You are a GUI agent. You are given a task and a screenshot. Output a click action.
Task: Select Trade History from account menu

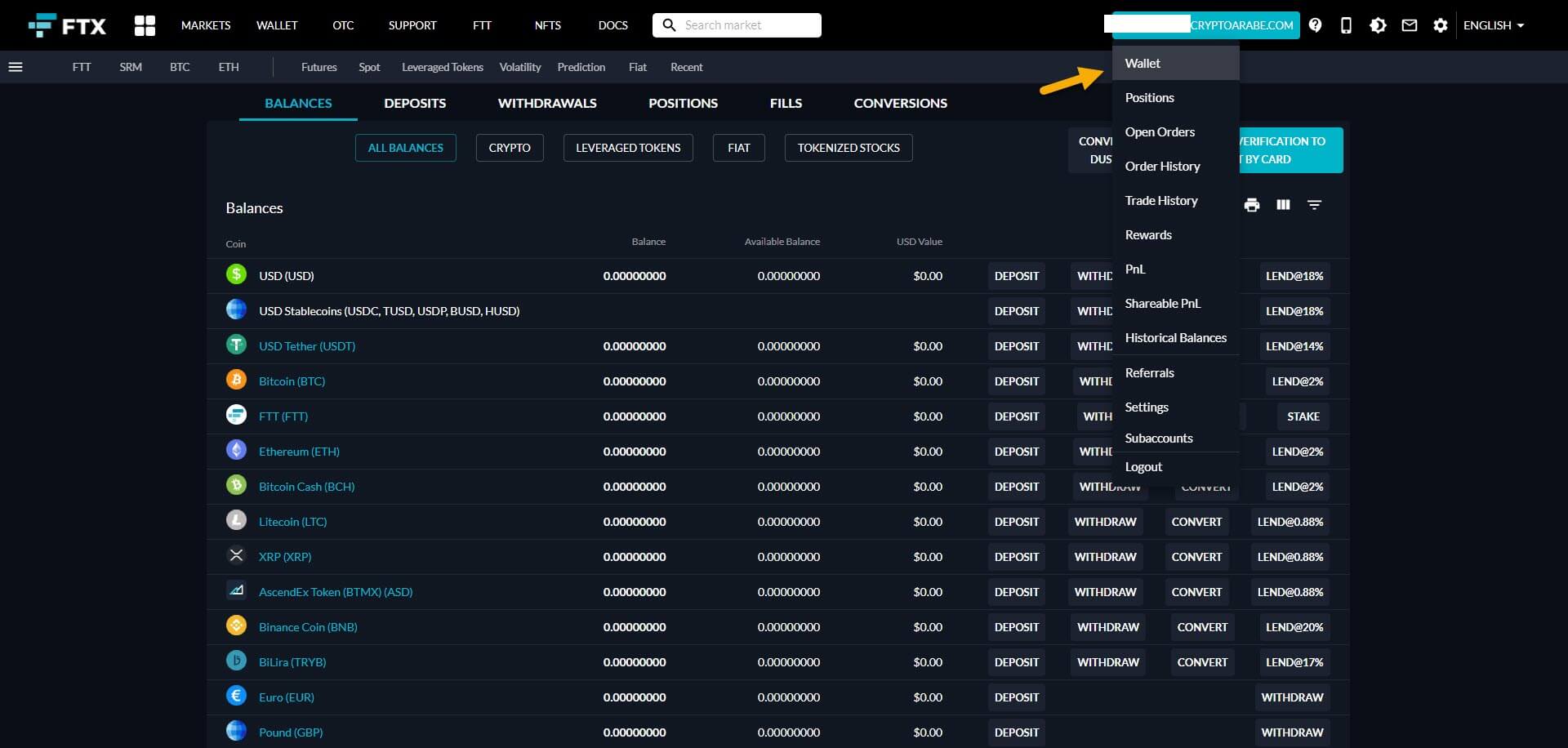tap(1175, 200)
